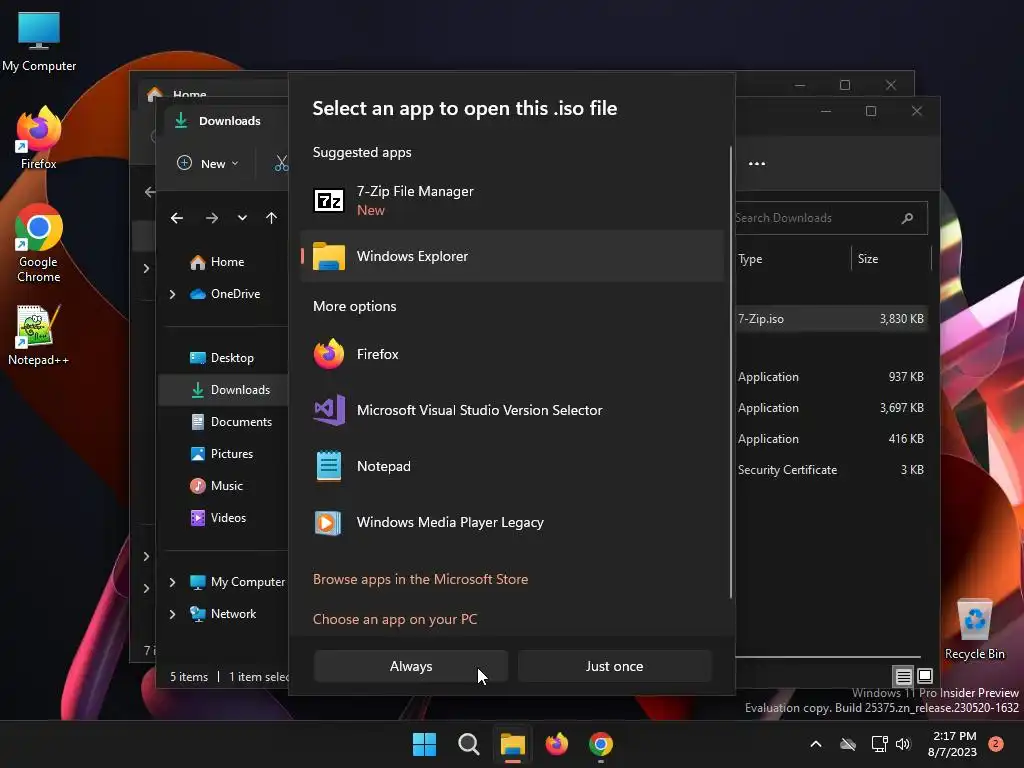Click back arrow in the Home window
1024x768 pixels.
coord(150,192)
